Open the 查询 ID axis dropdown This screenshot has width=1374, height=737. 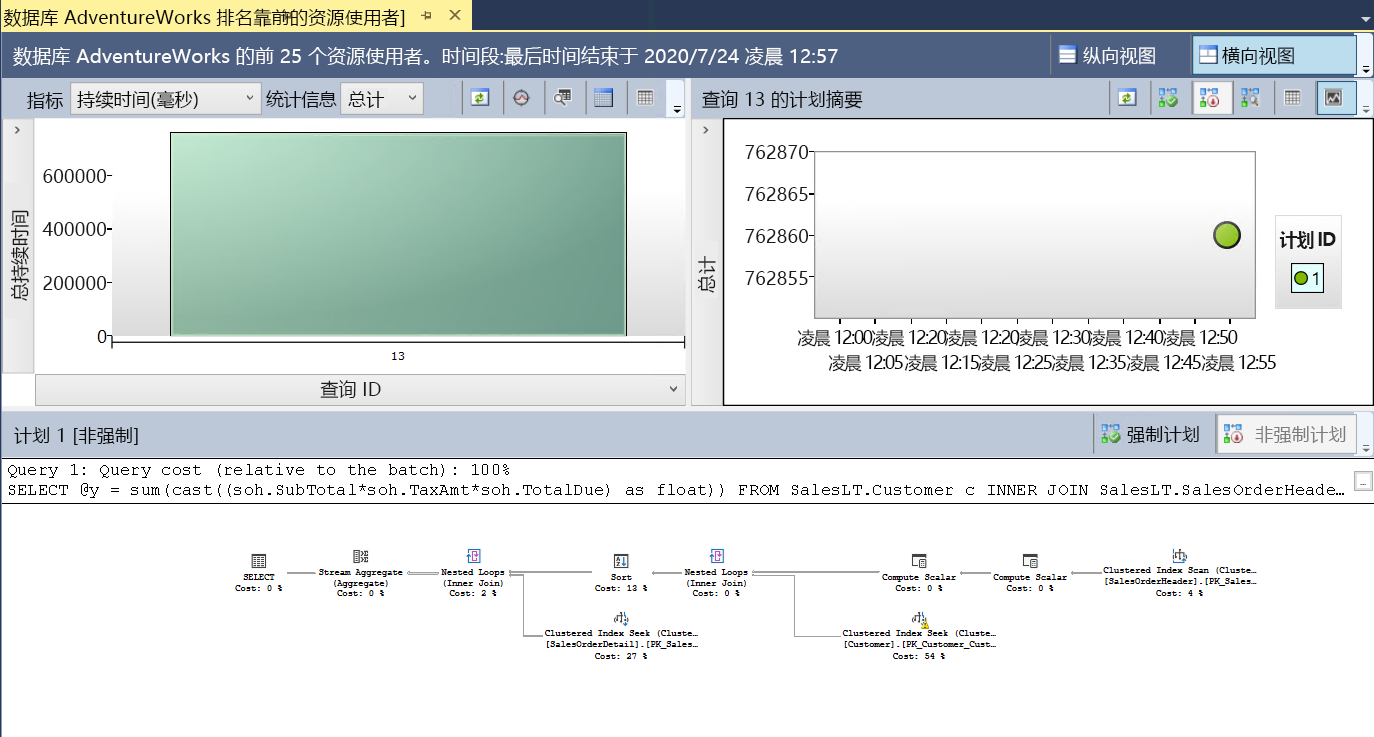click(360, 389)
